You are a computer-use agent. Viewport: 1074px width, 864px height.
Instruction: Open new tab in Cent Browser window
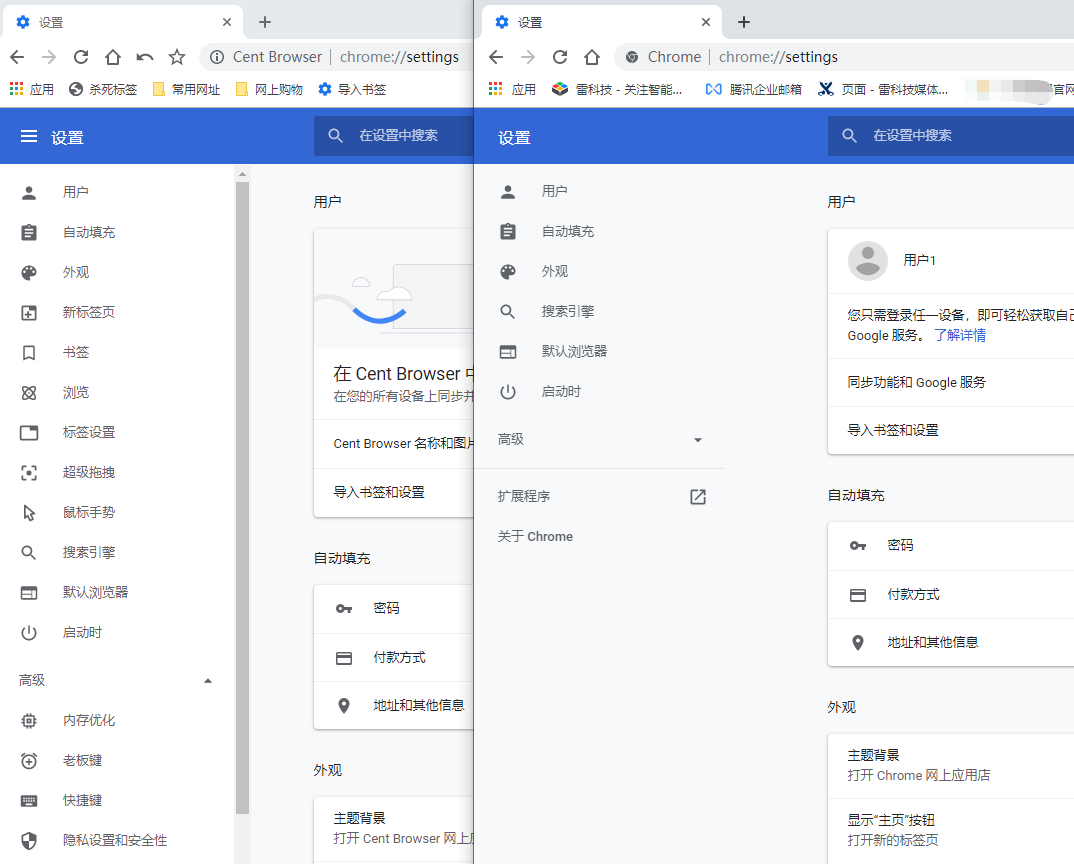(x=265, y=22)
